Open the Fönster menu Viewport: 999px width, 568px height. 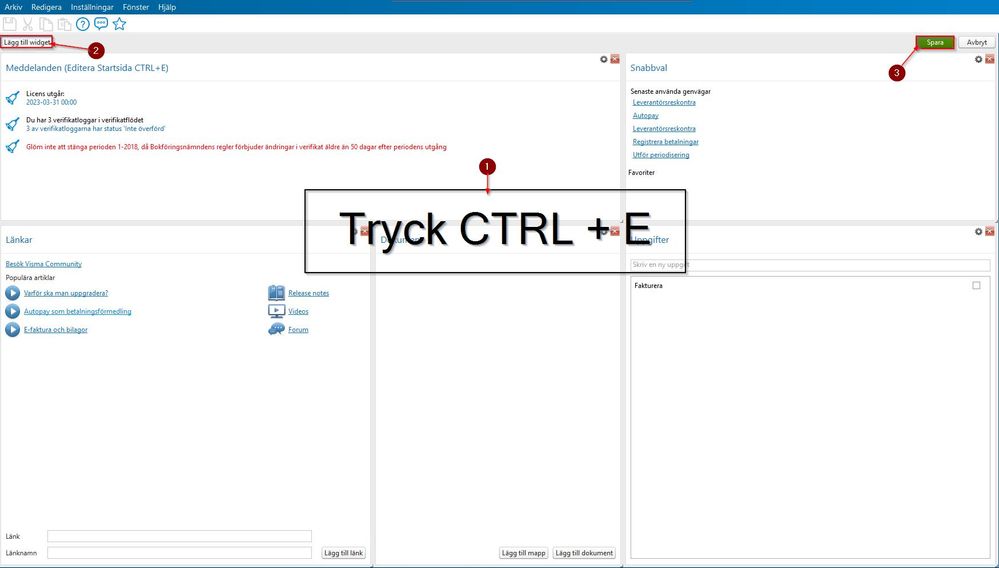tap(136, 7)
